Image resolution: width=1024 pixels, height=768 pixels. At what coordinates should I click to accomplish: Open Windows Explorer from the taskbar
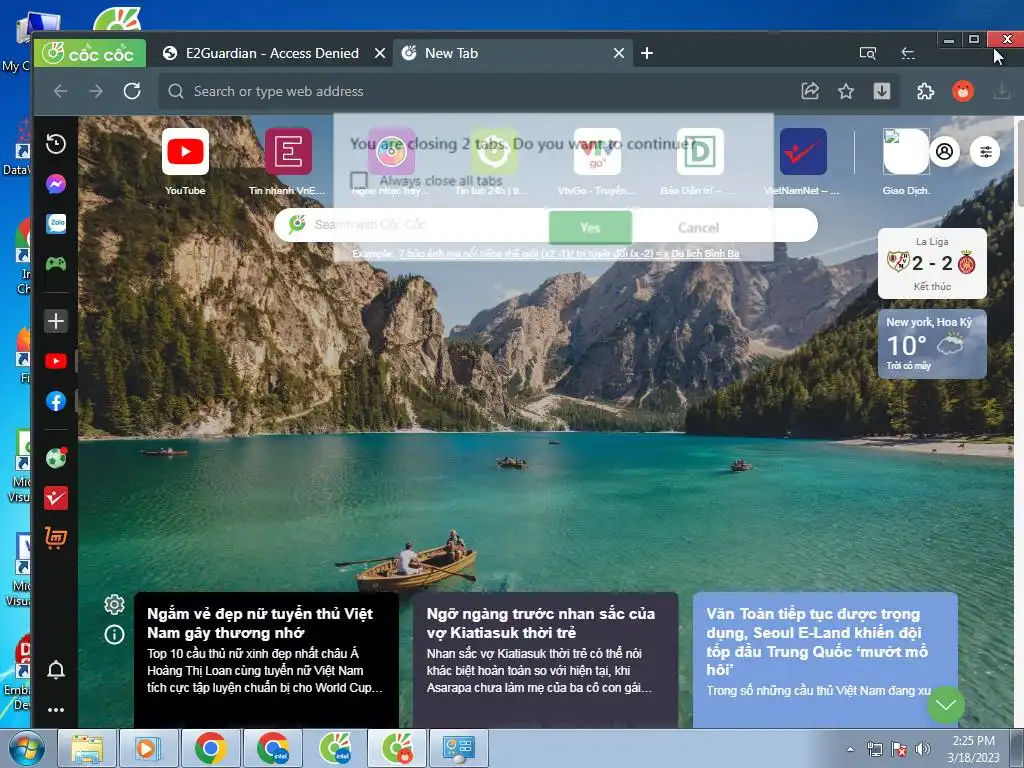point(88,748)
